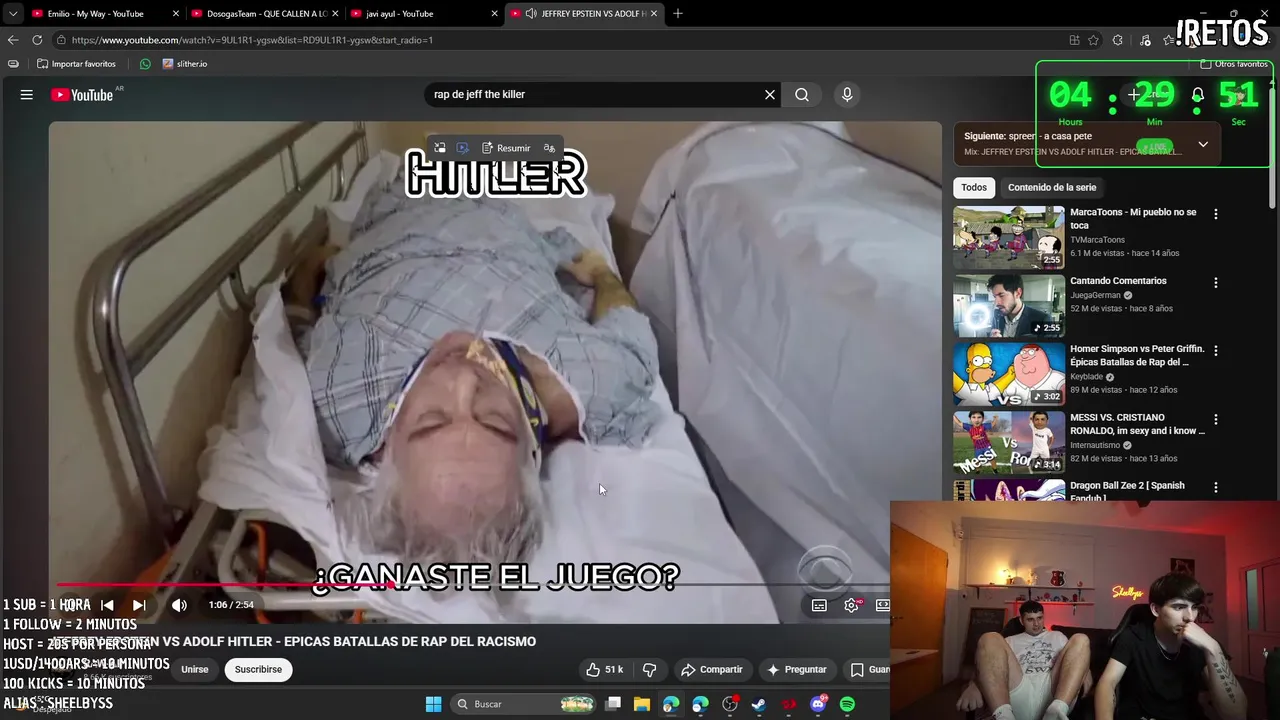Open the Importar favoritos bookmark

(x=76, y=64)
